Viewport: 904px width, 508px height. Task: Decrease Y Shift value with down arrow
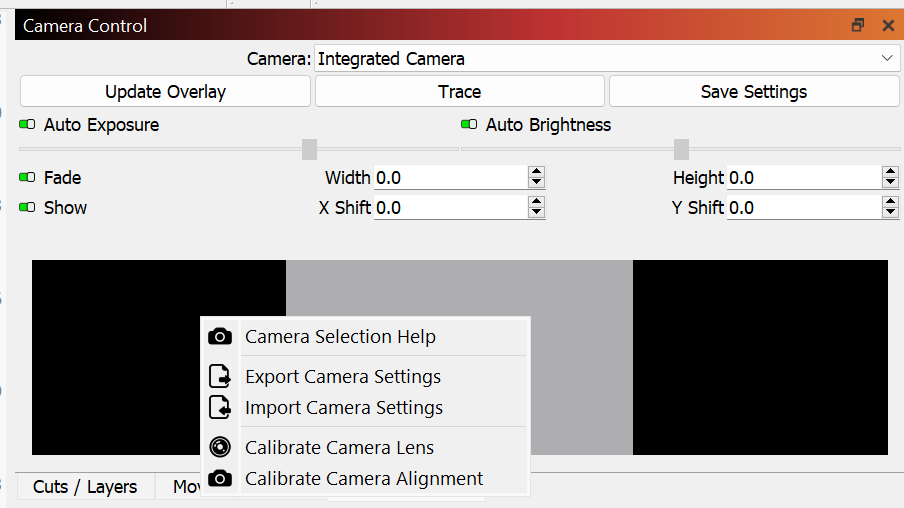tap(890, 212)
